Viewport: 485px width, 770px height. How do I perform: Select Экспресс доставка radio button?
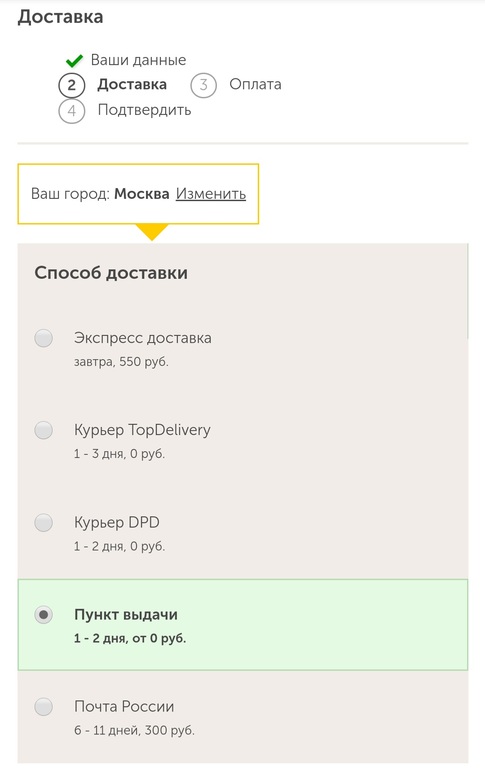pos(44,338)
